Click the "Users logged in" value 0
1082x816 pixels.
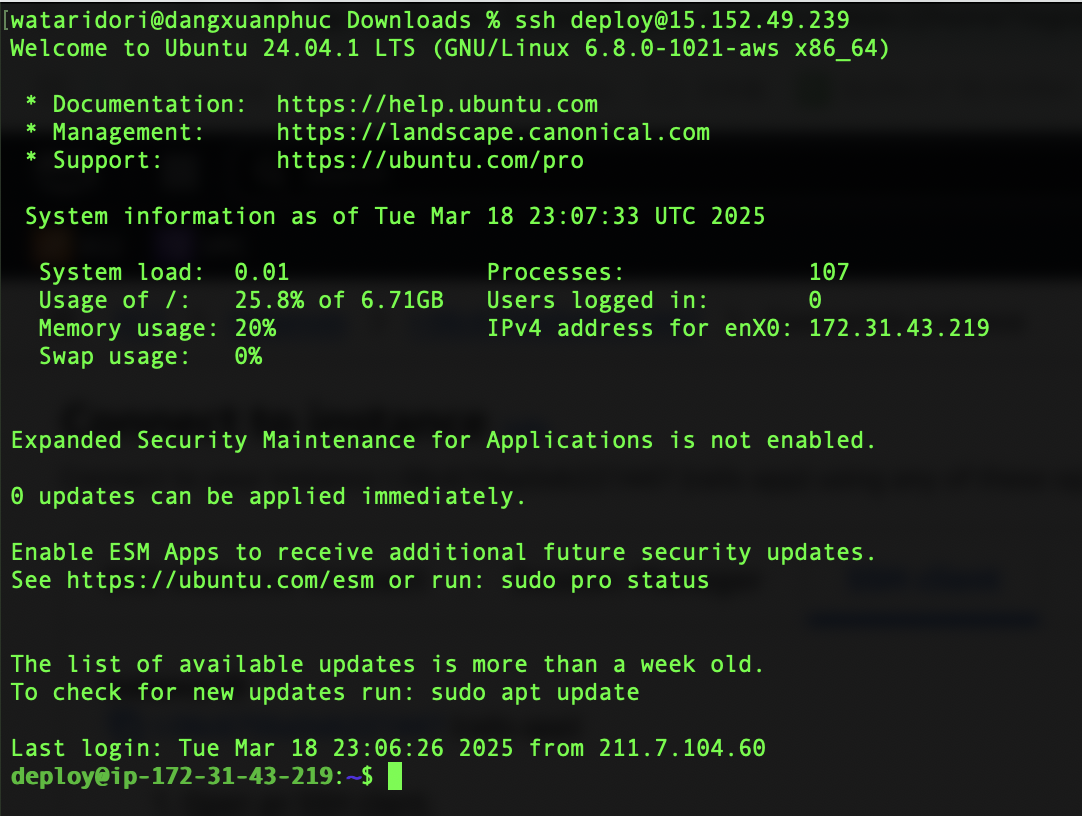pyautogui.click(x=815, y=300)
